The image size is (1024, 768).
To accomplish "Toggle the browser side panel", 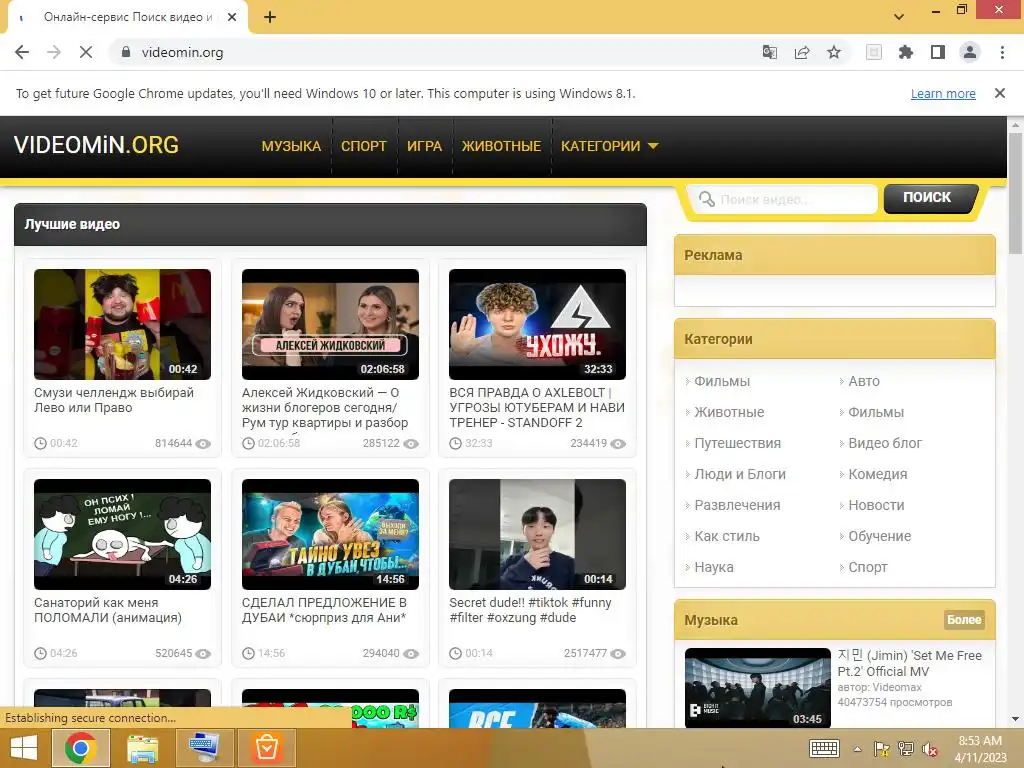I will [x=938, y=52].
